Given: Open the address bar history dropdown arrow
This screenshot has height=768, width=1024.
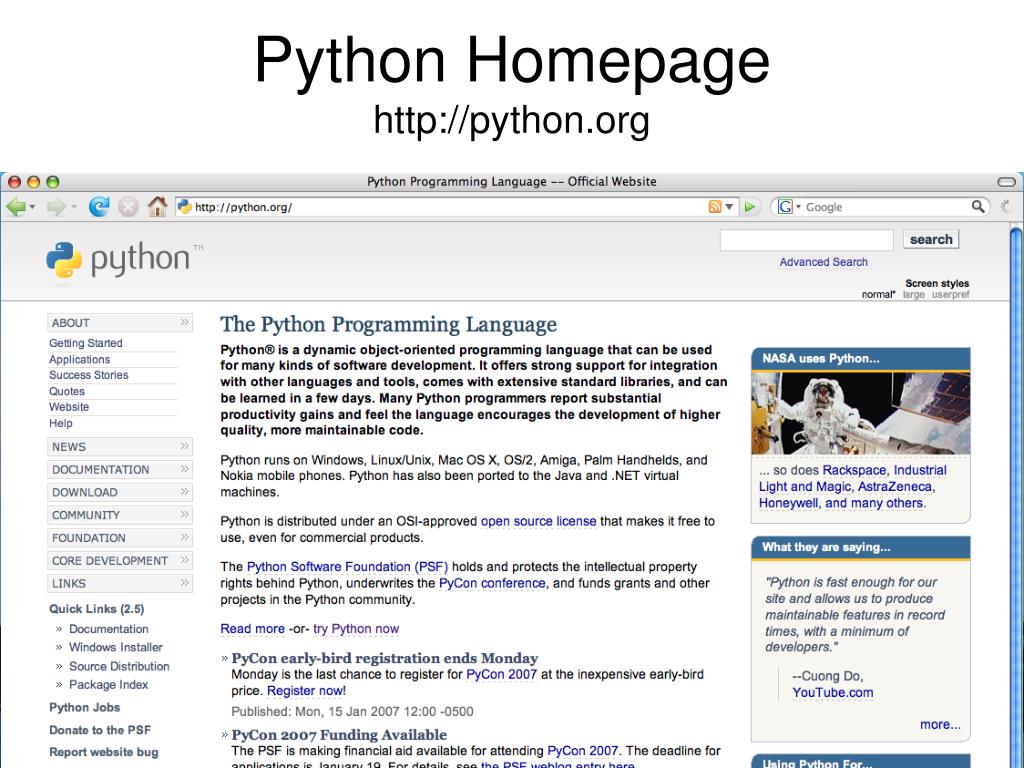Looking at the screenshot, I should click(x=729, y=207).
